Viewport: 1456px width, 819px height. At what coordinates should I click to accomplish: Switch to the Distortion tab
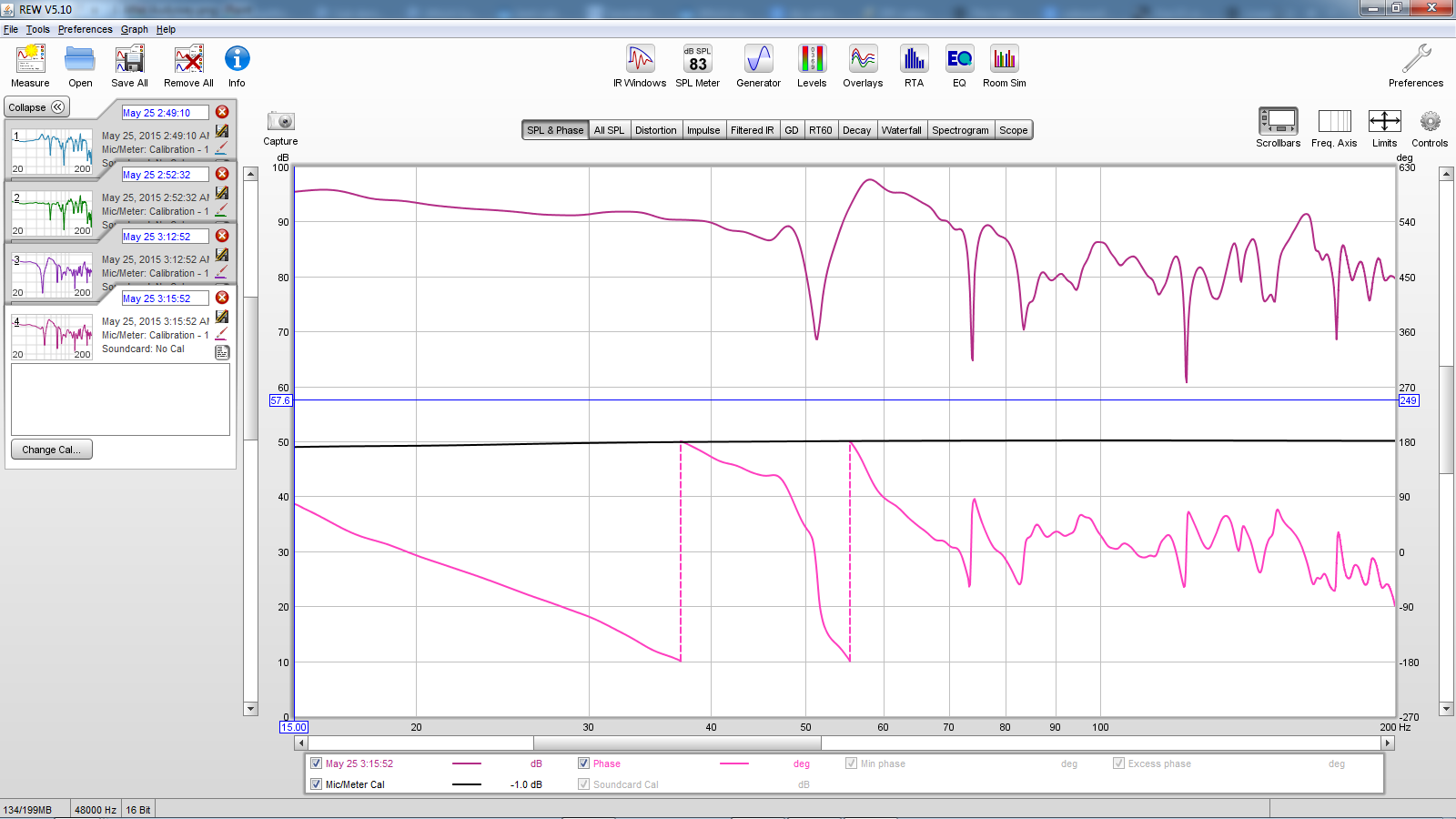656,130
